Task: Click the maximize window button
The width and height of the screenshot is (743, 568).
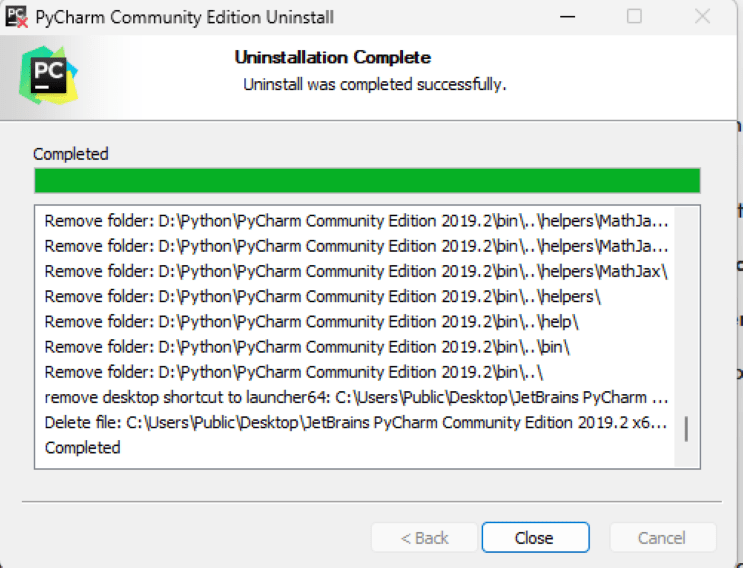Action: click(x=634, y=17)
